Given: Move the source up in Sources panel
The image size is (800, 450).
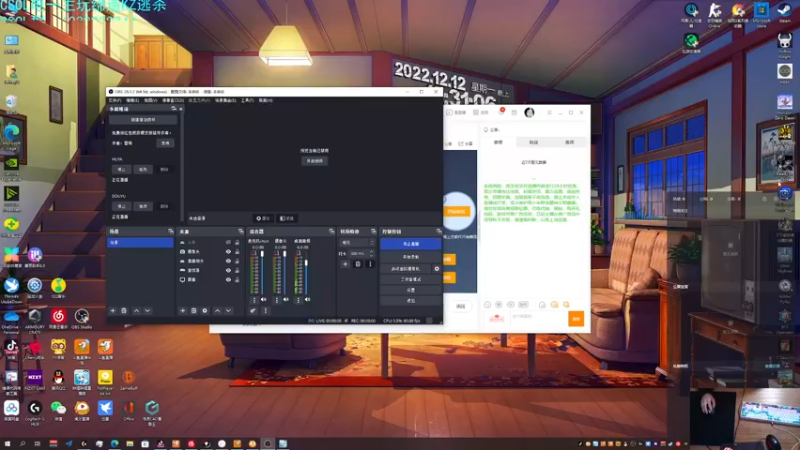Looking at the screenshot, I should pyautogui.click(x=217, y=310).
